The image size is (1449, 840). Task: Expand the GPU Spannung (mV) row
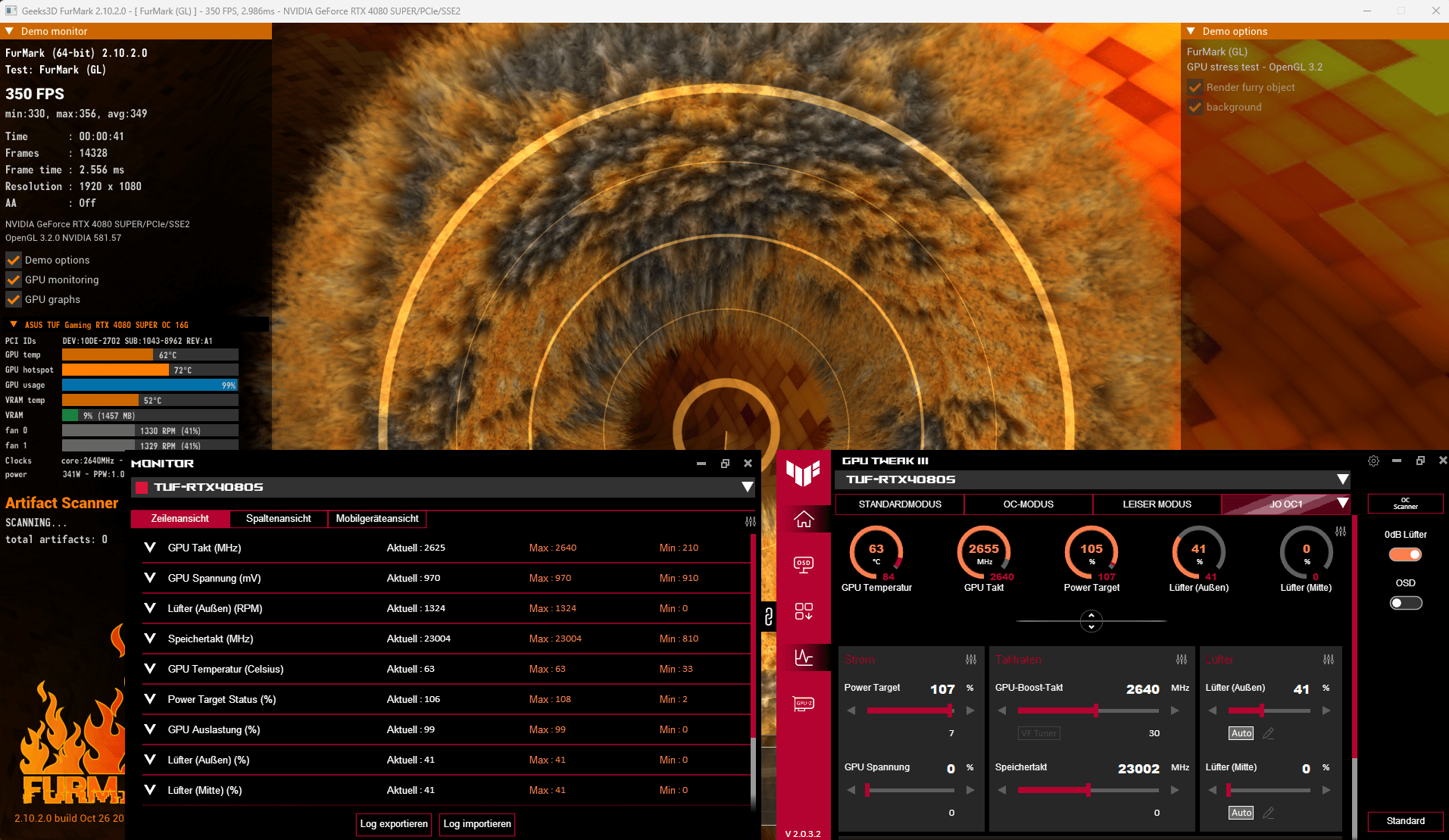[x=150, y=578]
